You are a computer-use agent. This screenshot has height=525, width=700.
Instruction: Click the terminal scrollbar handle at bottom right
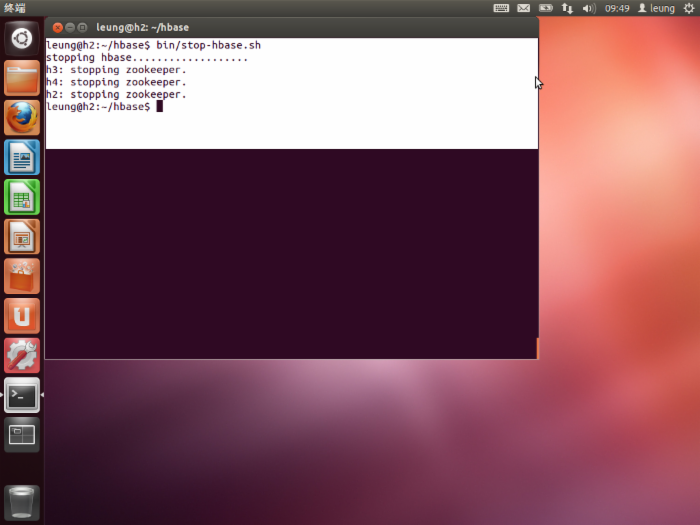[538, 348]
